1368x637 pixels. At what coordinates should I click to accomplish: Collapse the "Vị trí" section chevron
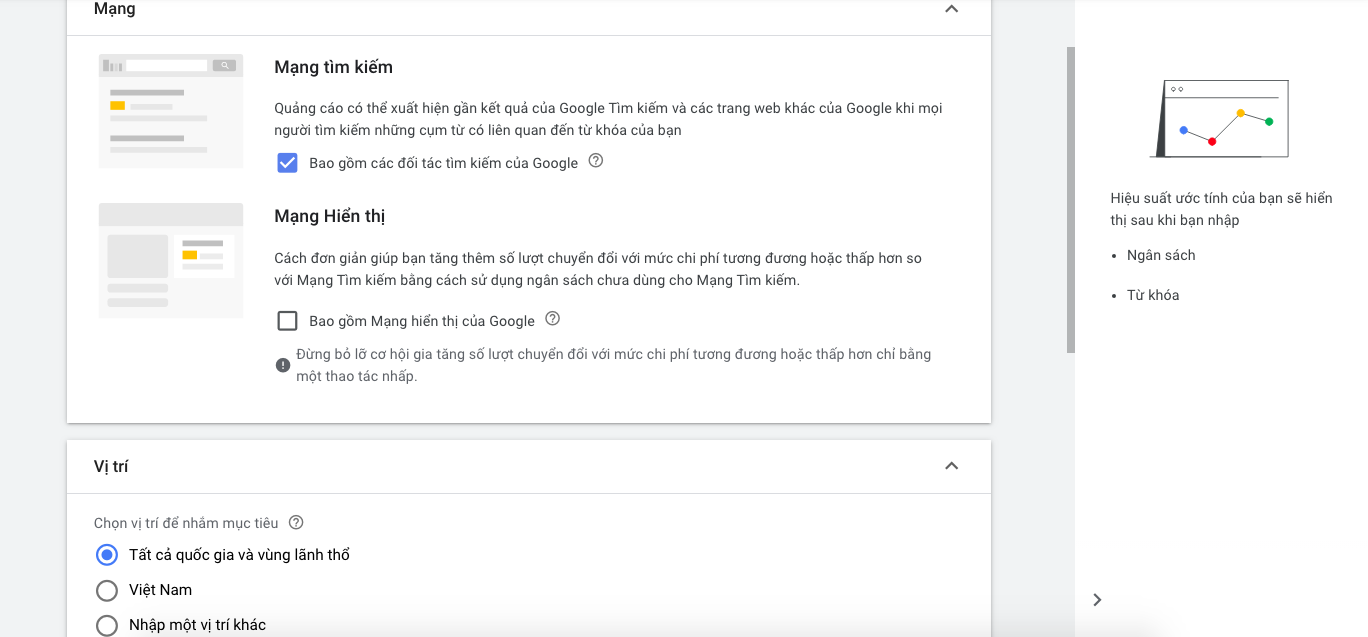click(951, 466)
